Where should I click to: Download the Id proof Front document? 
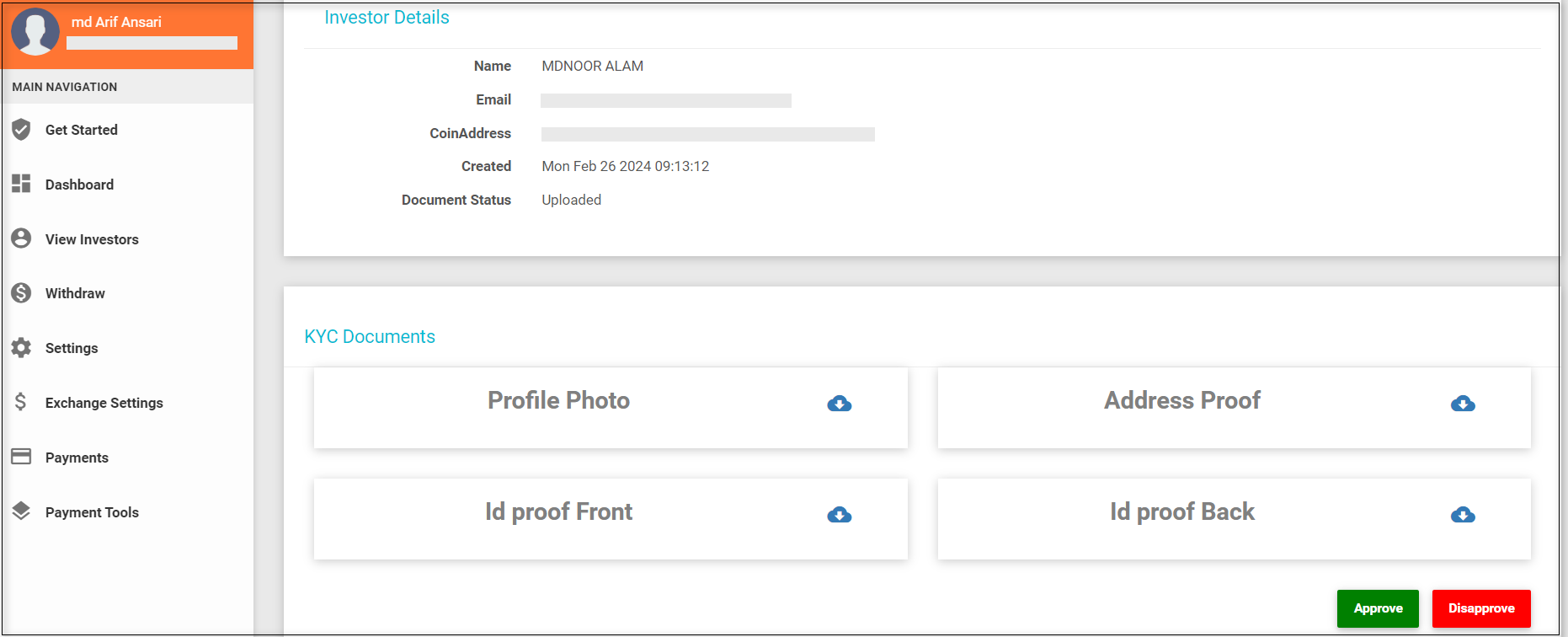coord(839,515)
